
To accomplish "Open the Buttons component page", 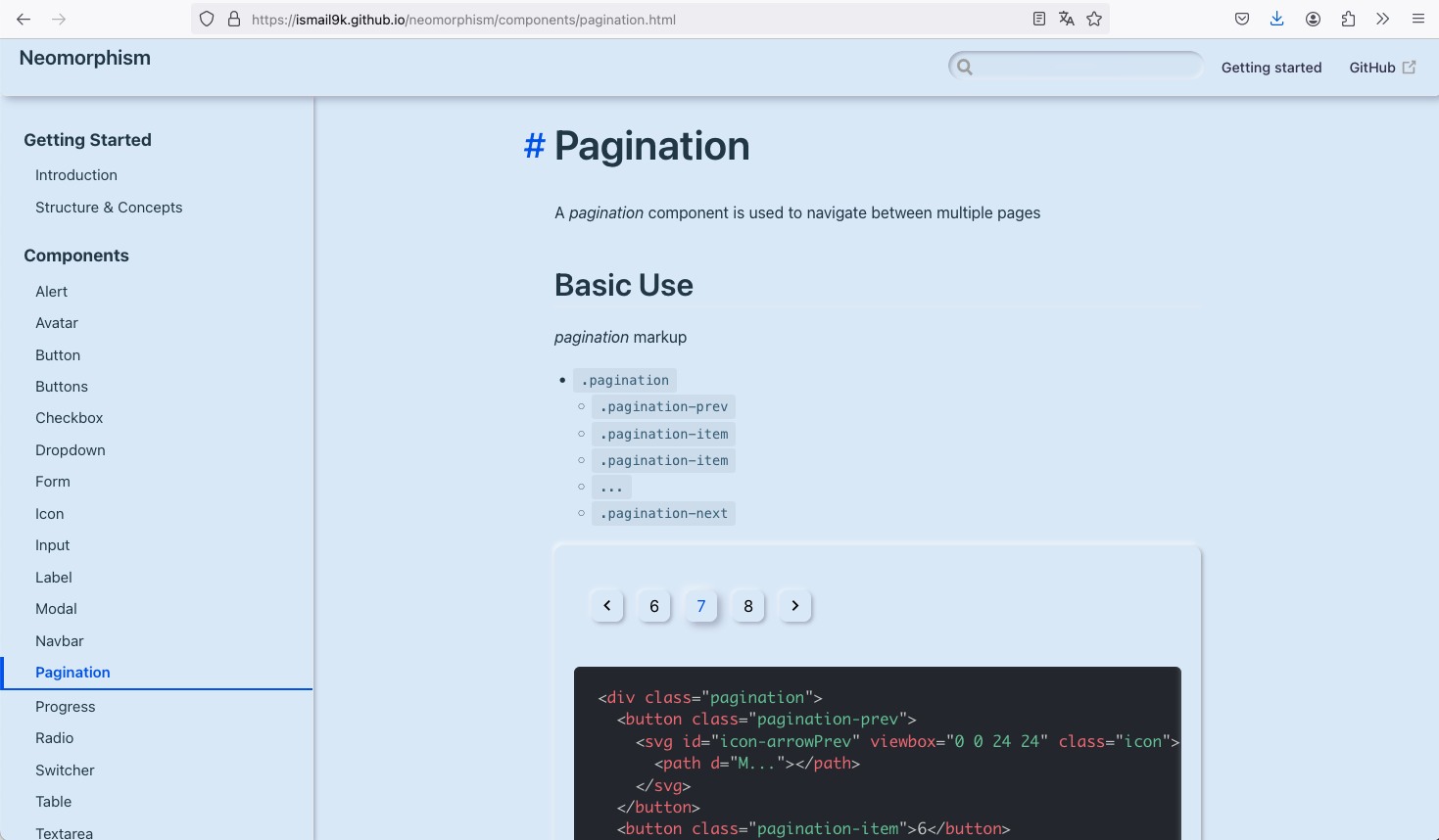I will (x=62, y=387).
